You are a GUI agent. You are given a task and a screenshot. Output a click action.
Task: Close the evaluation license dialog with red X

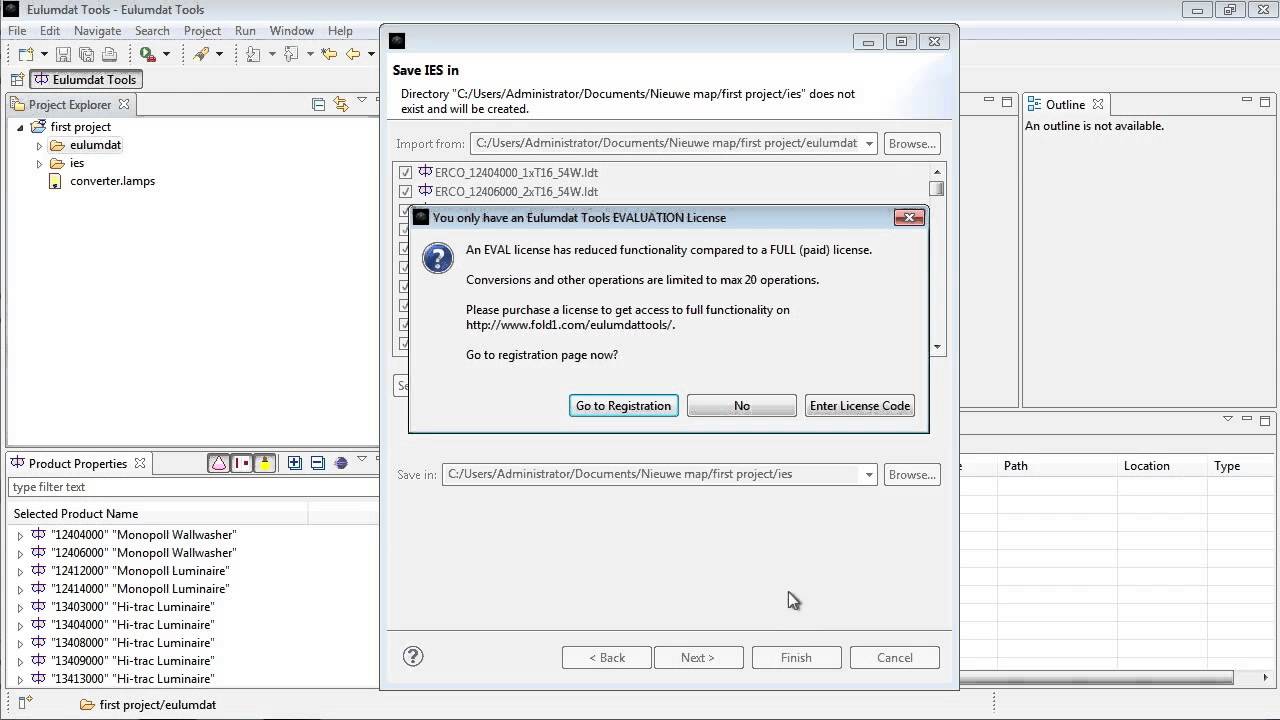(x=909, y=217)
